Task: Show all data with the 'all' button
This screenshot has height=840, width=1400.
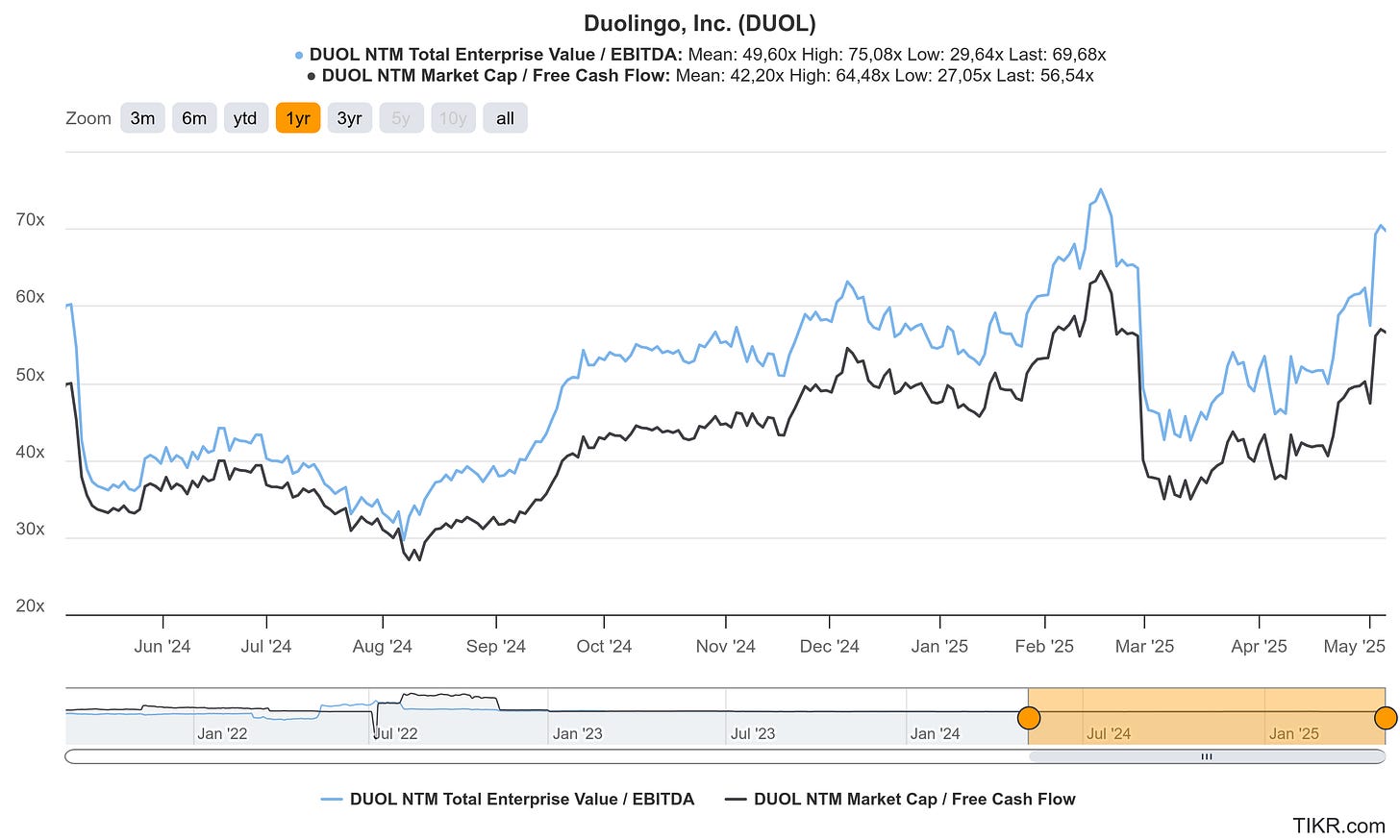Action: coord(505,118)
